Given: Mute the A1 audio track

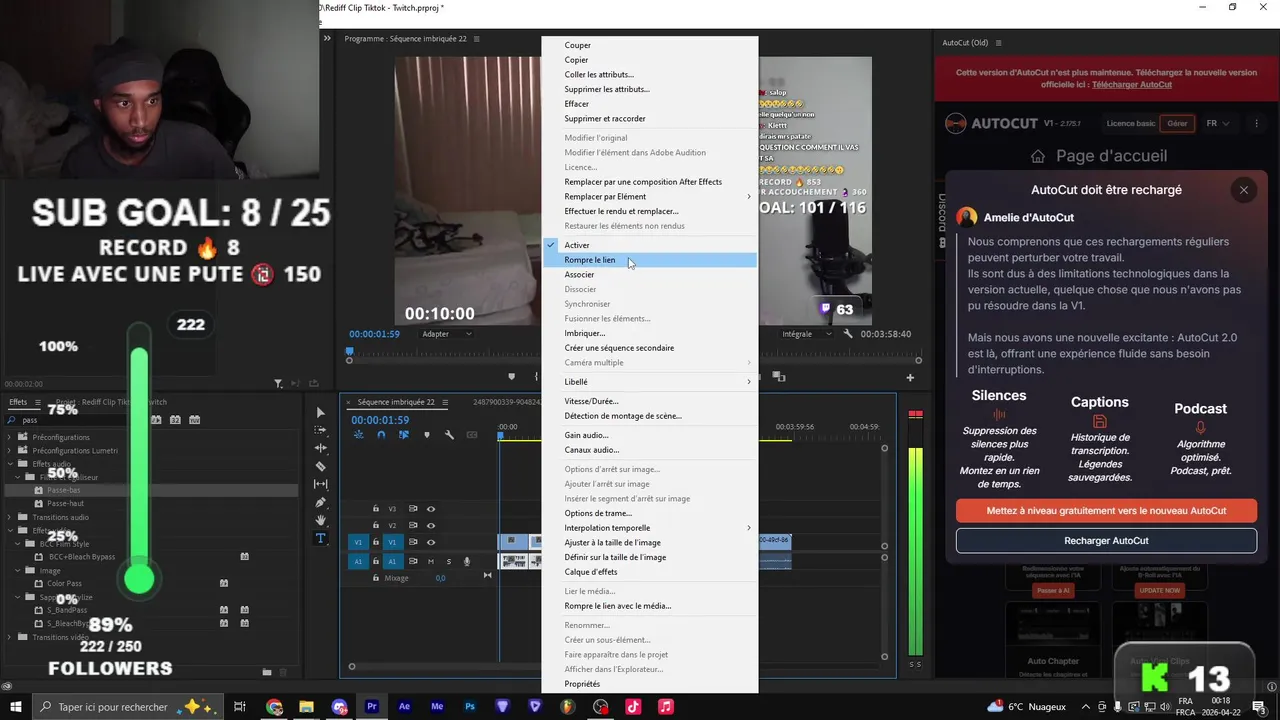Looking at the screenshot, I should [431, 561].
